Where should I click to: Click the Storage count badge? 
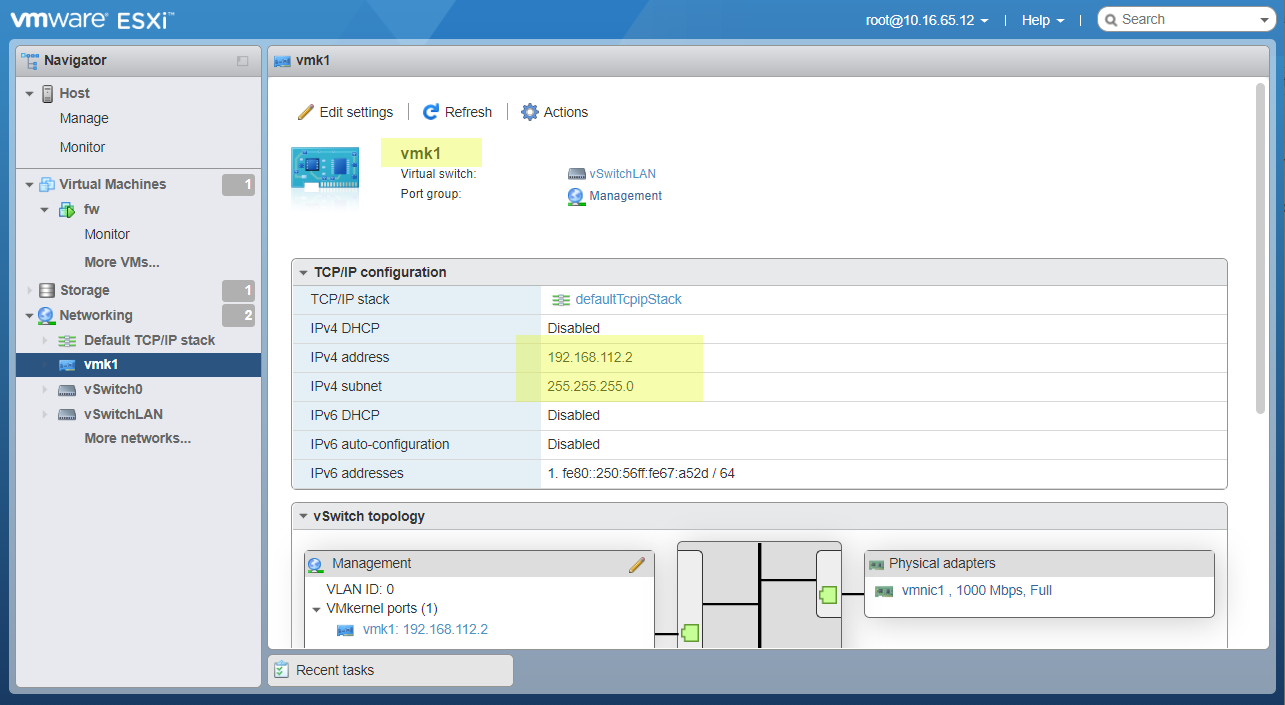(x=238, y=290)
